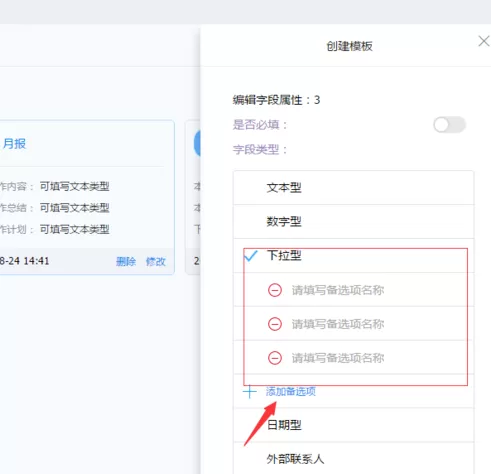Remove the third option with its red minus icon
The image size is (491, 474).
[275, 358]
